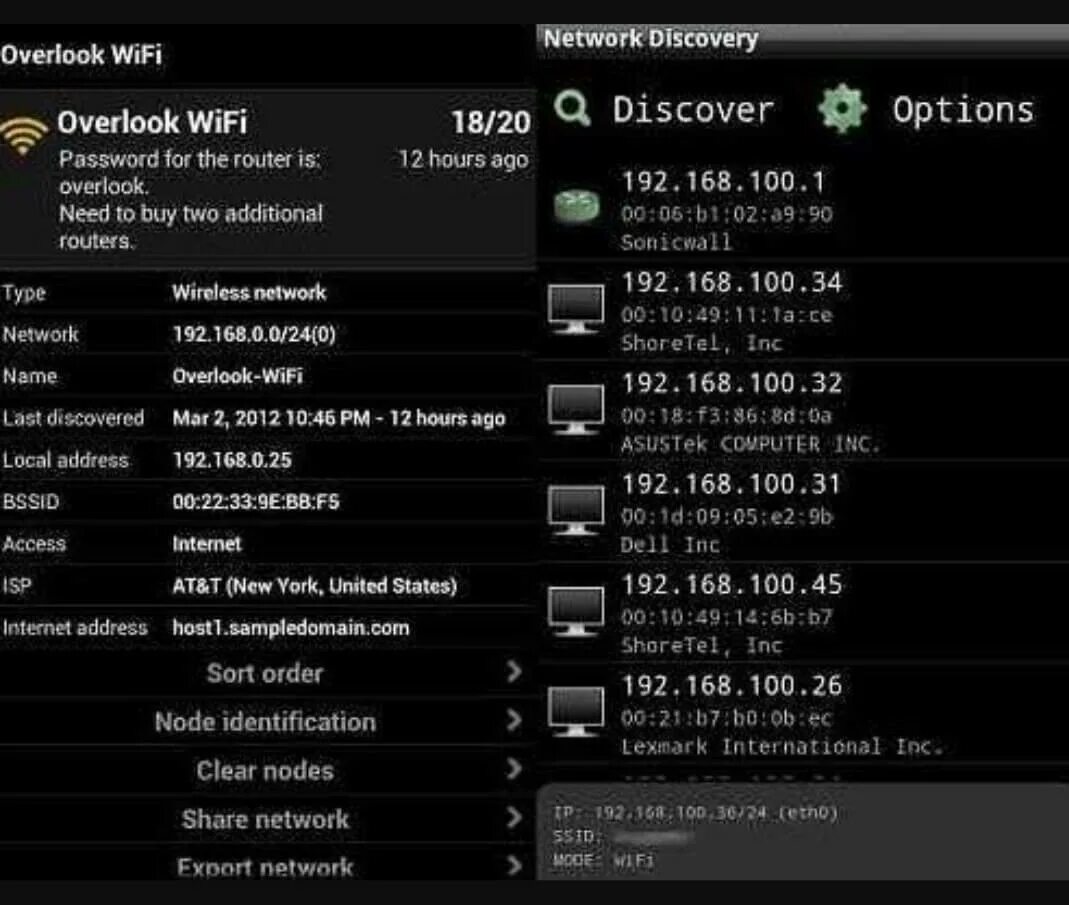Click host1.sampledomain.com internet address
The height and width of the screenshot is (905, 1069).
(x=291, y=627)
